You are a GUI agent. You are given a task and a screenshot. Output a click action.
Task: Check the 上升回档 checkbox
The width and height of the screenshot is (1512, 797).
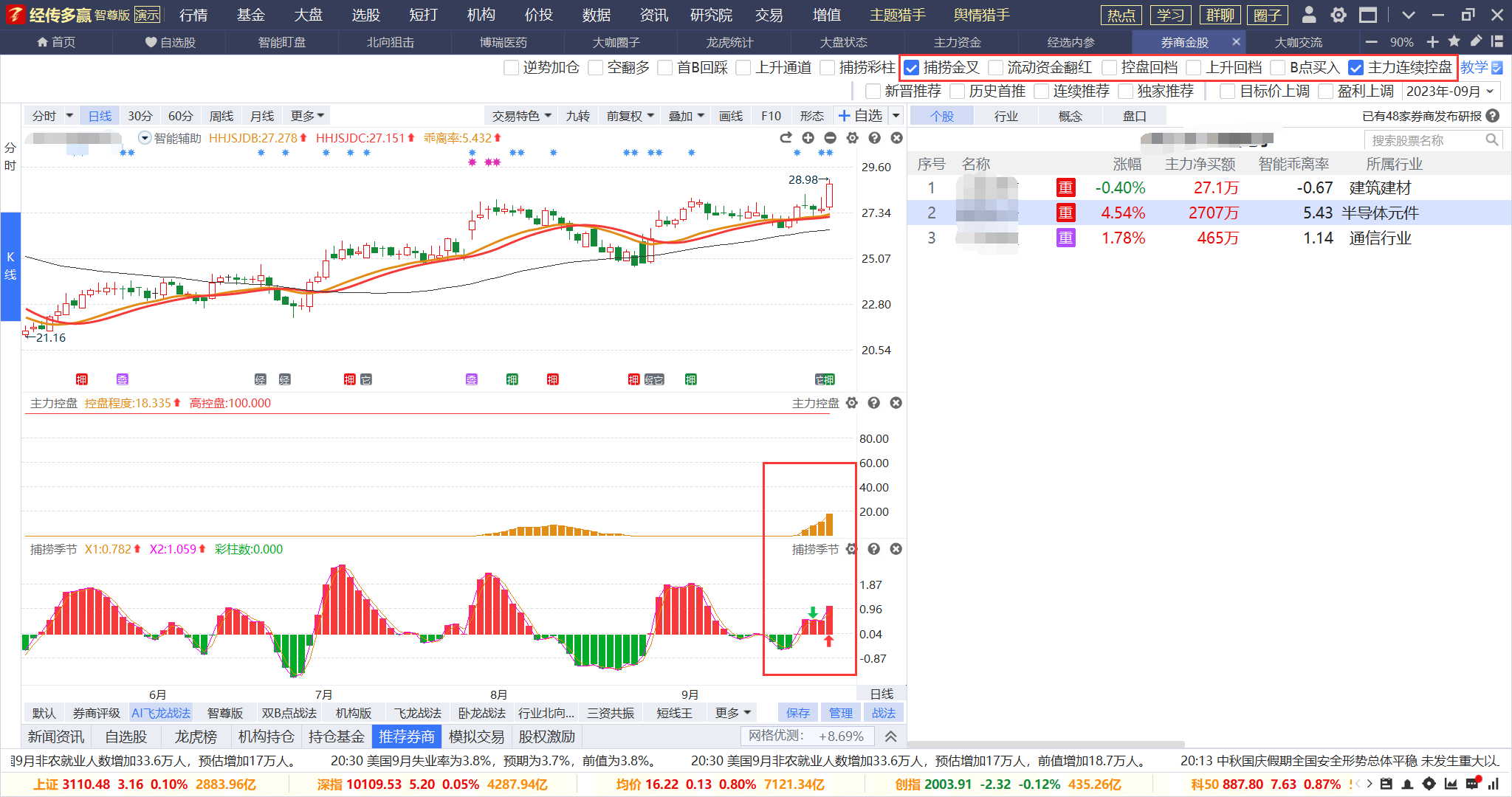1194,68
